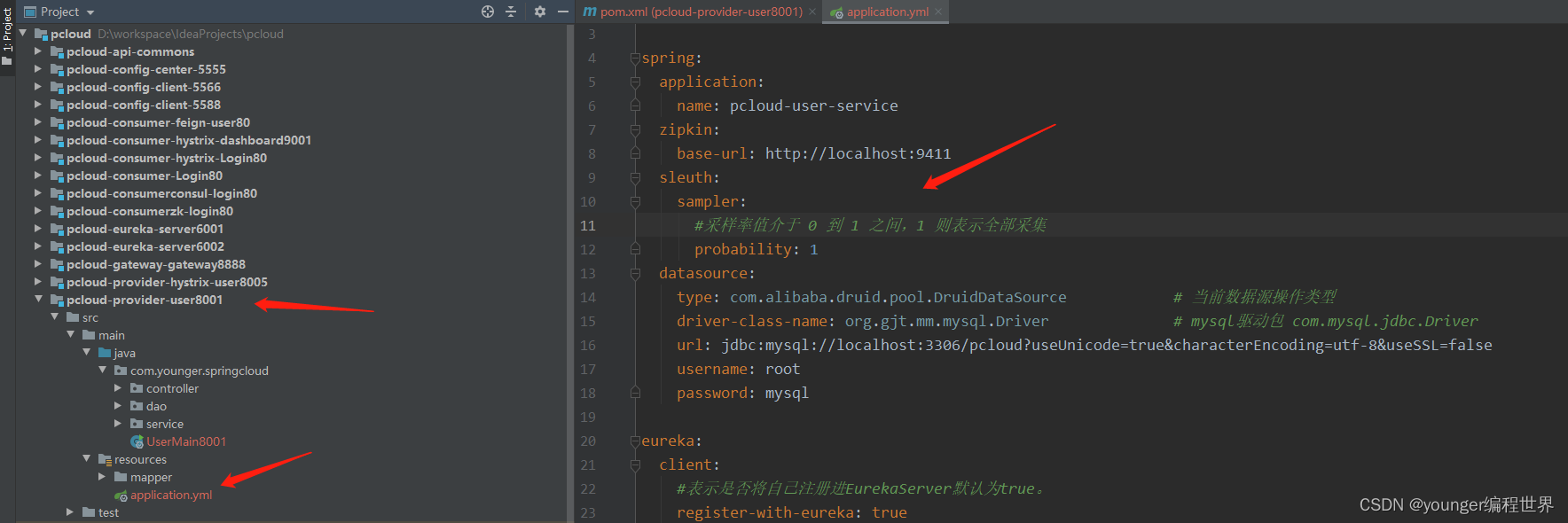
Task: Expand pcloud-config-center-5555 module
Action: [38, 69]
